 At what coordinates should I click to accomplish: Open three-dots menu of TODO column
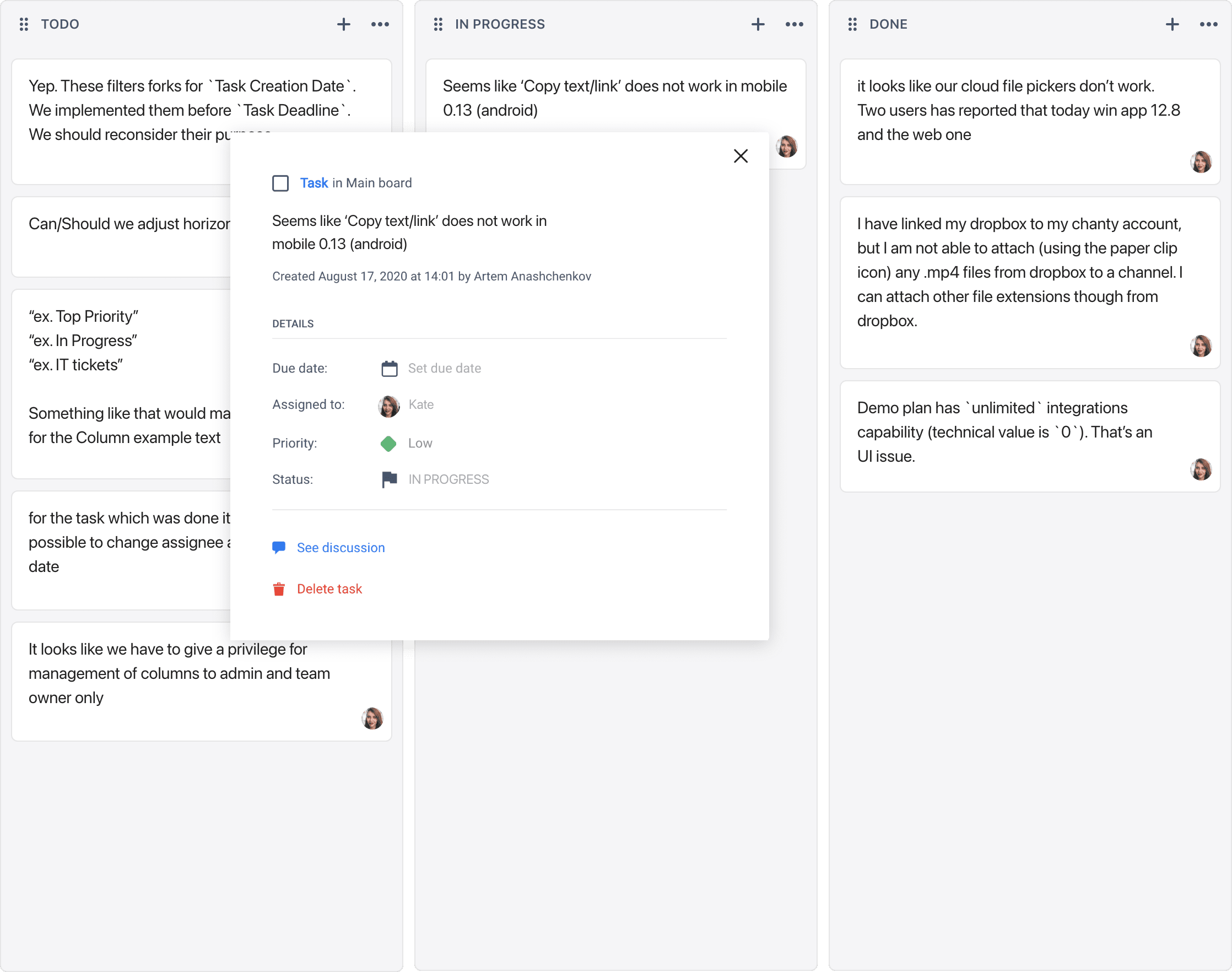coord(380,24)
